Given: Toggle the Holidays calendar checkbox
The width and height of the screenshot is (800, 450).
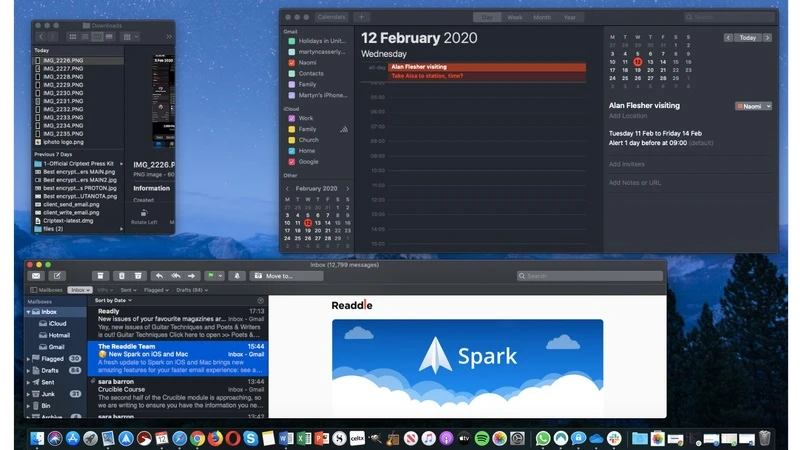Looking at the screenshot, I should tap(291, 40).
